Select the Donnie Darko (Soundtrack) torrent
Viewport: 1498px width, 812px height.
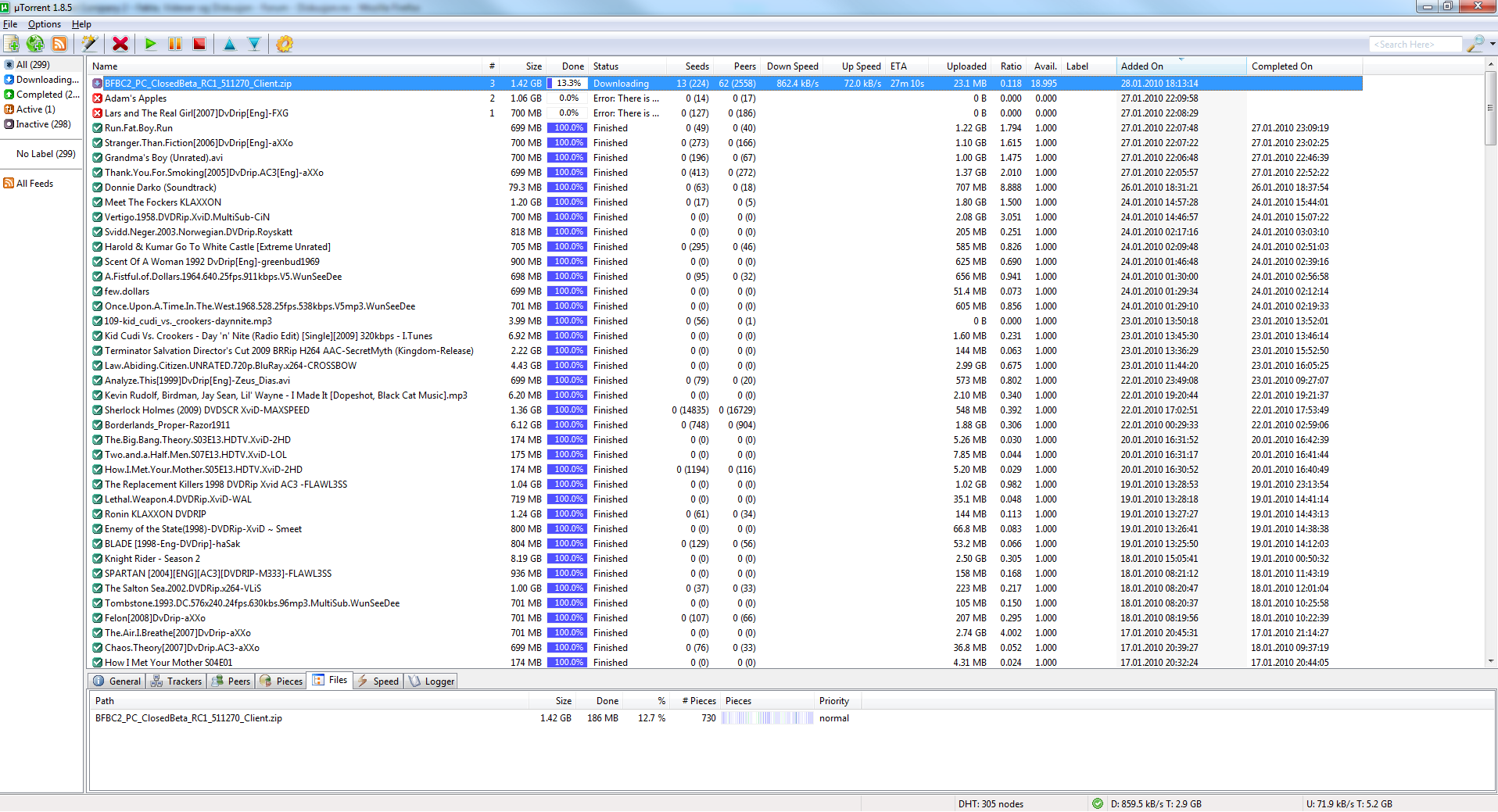(726, 188)
